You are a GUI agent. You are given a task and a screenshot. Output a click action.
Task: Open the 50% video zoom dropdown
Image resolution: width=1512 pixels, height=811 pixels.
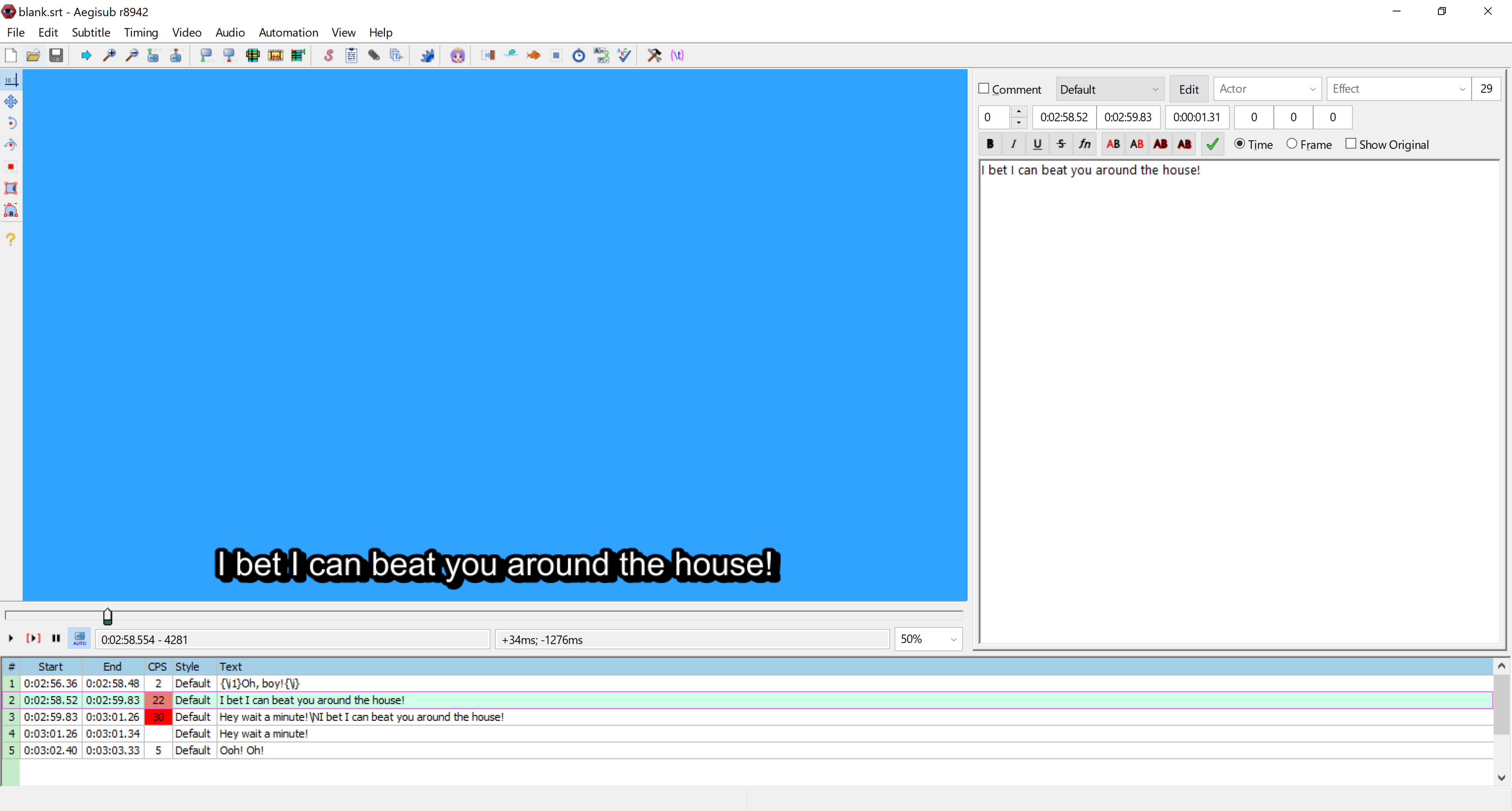[x=927, y=639]
